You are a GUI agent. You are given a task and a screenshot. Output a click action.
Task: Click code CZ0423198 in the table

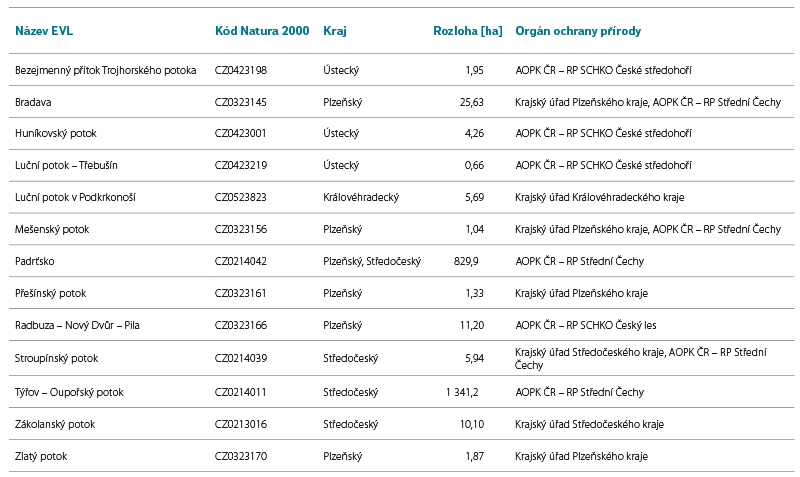point(241,70)
